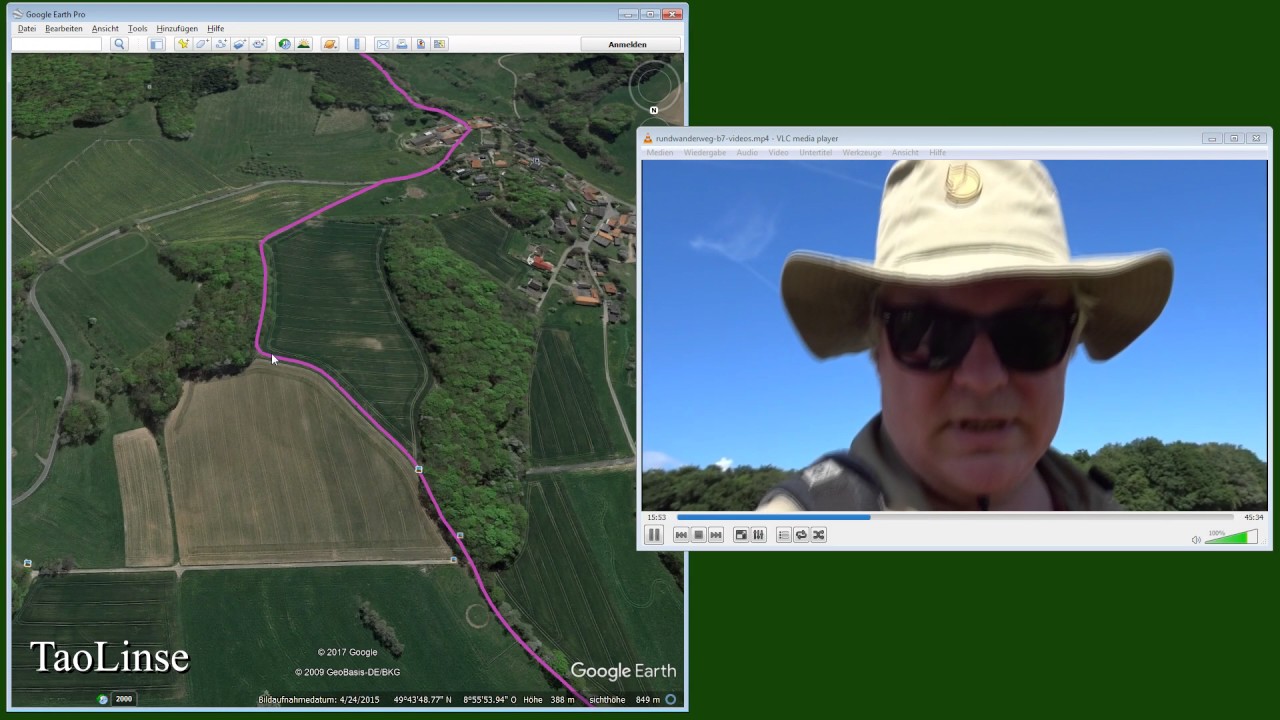Image resolution: width=1280 pixels, height=720 pixels.
Task: View the location in Google Maps
Action: 439,44
